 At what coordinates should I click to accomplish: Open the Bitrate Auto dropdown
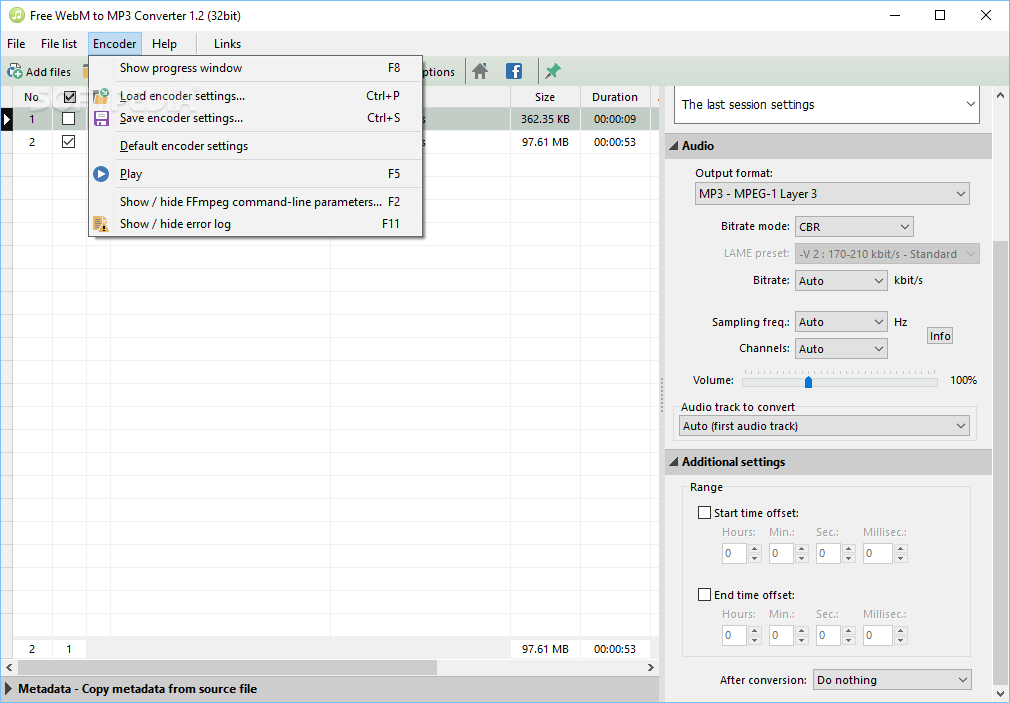[x=841, y=281]
